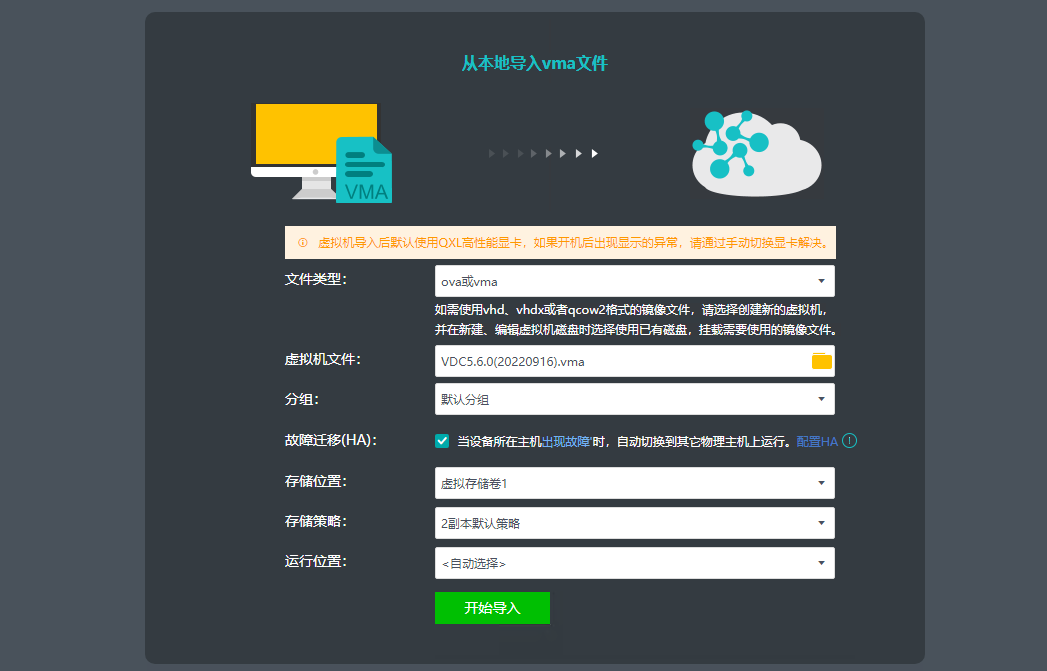Click the 故障迁移(HA) label
The height and width of the screenshot is (671, 1047).
tap(331, 440)
